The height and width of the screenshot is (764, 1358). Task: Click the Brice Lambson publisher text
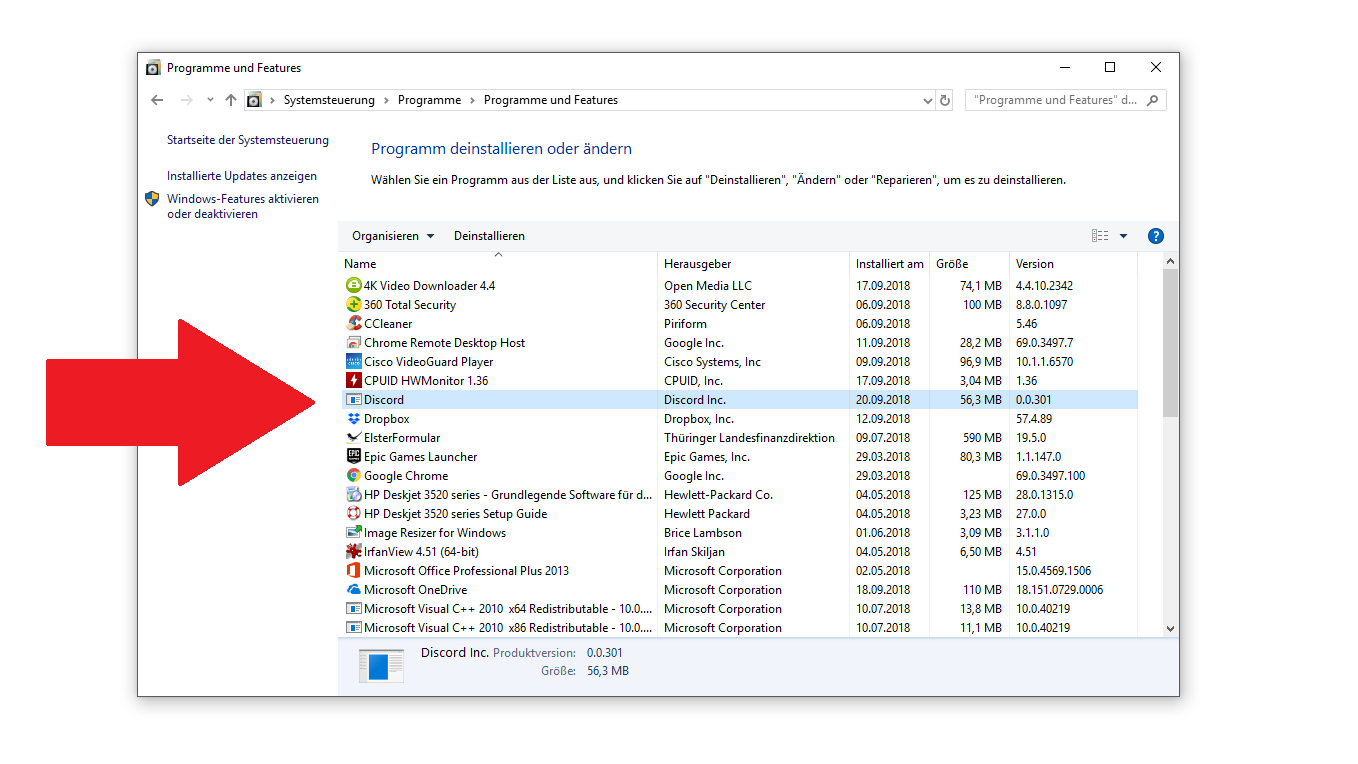703,533
